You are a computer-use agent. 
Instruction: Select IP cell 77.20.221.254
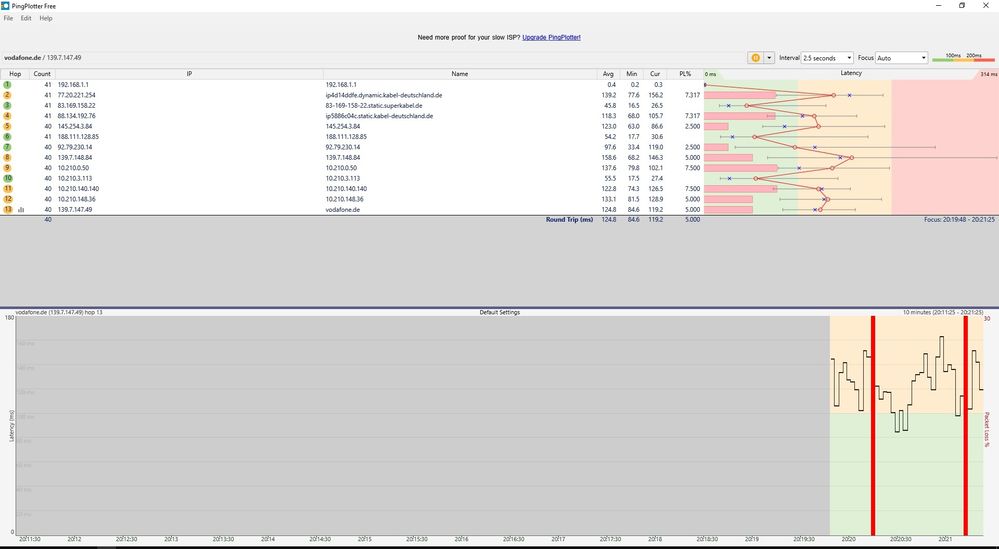[76, 95]
